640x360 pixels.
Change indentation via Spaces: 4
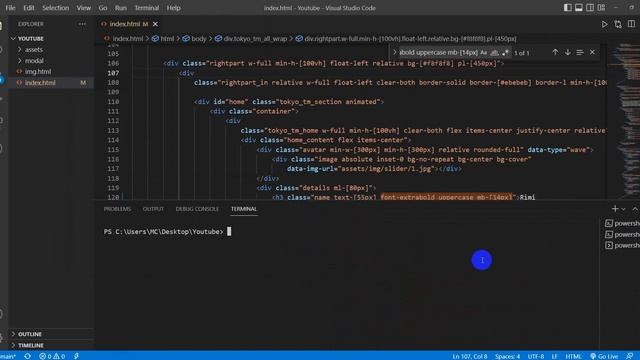[x=507, y=356]
